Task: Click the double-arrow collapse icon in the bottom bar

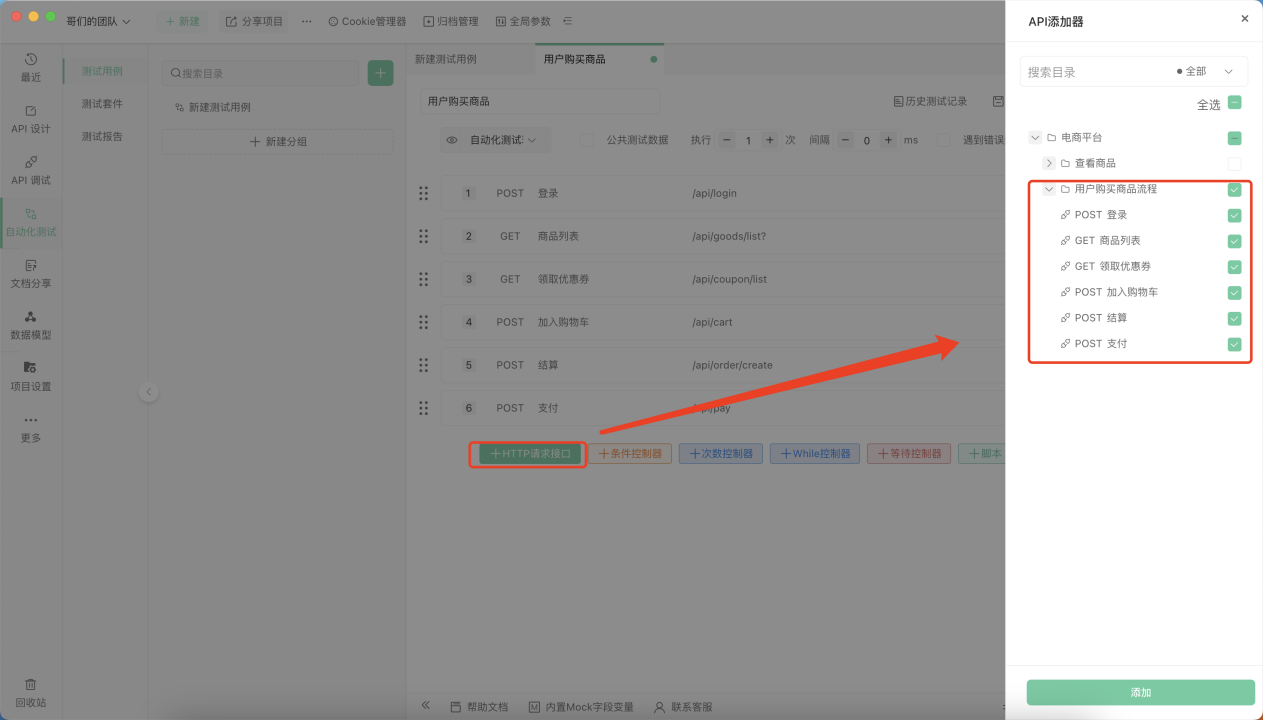Action: click(426, 705)
